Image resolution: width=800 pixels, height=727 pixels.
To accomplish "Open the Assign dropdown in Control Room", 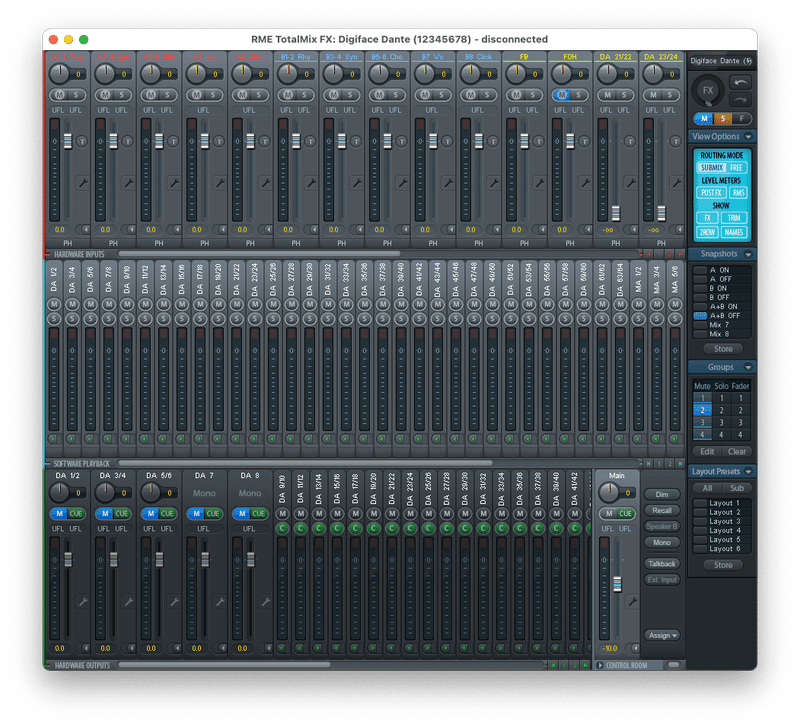I will (x=662, y=635).
